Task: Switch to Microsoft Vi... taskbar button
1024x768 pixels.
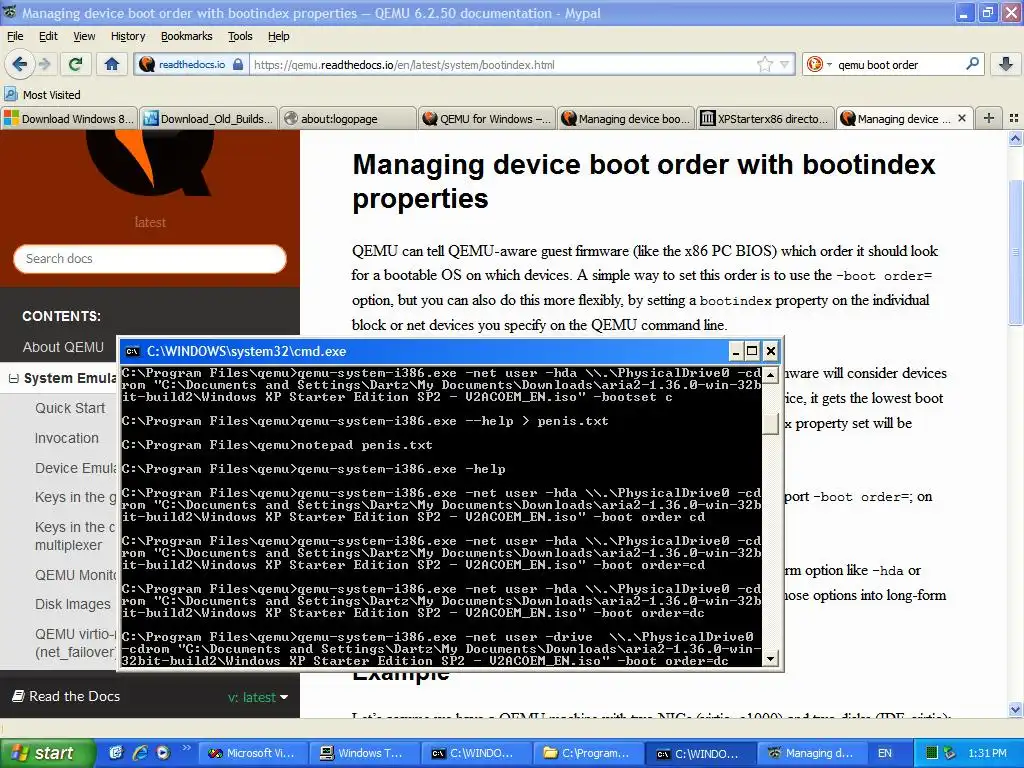Action: 251,753
